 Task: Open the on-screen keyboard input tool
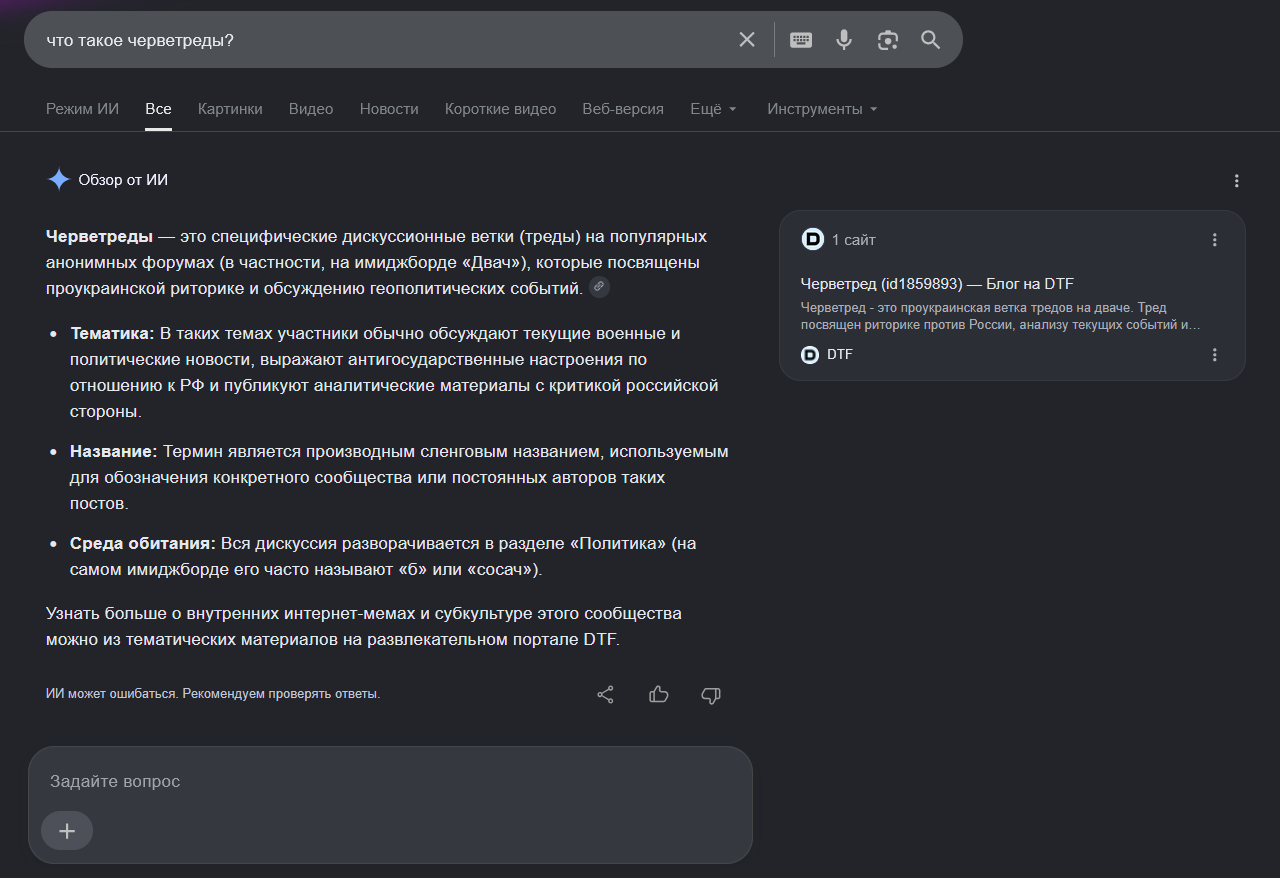[801, 40]
